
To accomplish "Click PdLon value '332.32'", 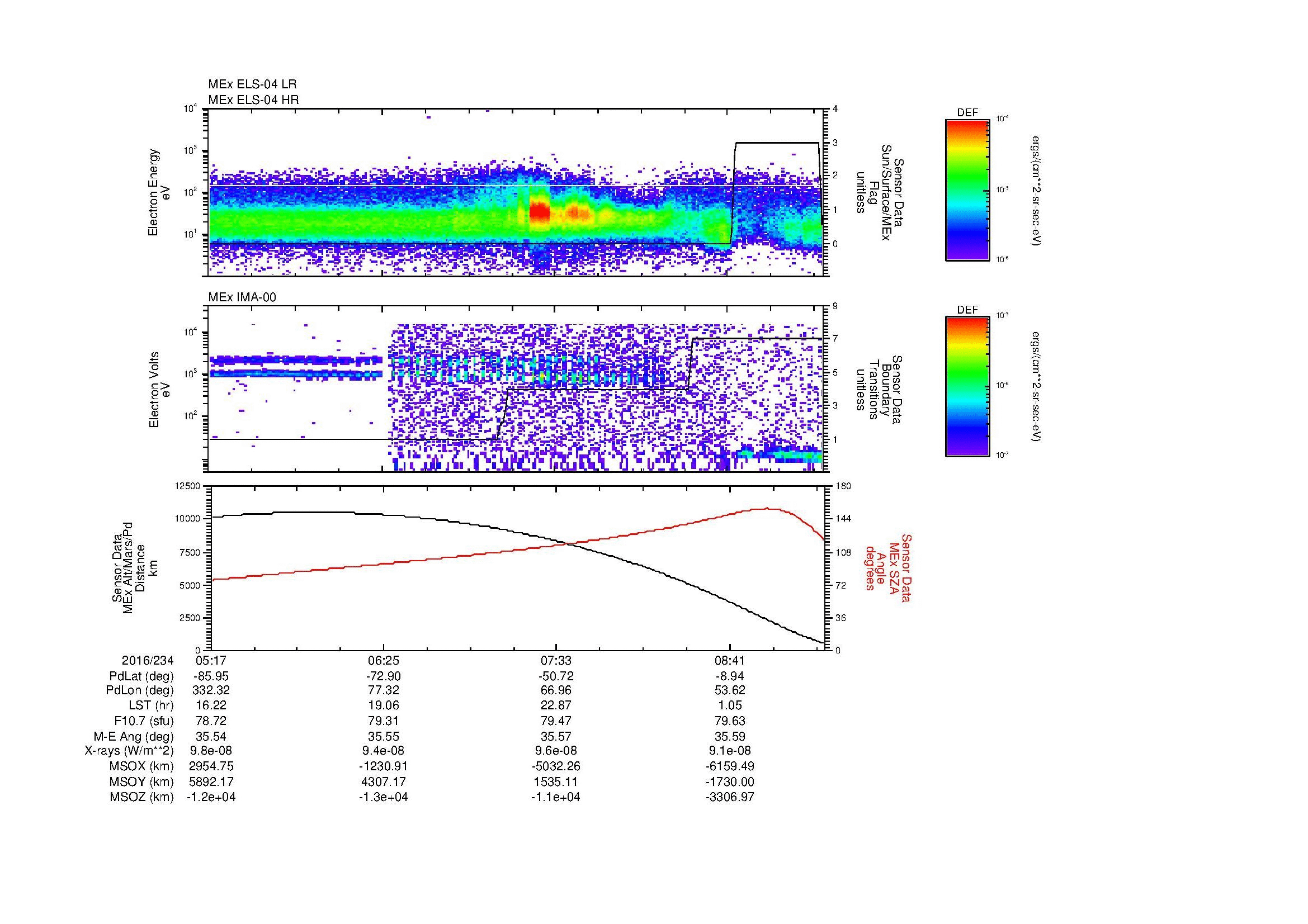I will click(x=211, y=690).
